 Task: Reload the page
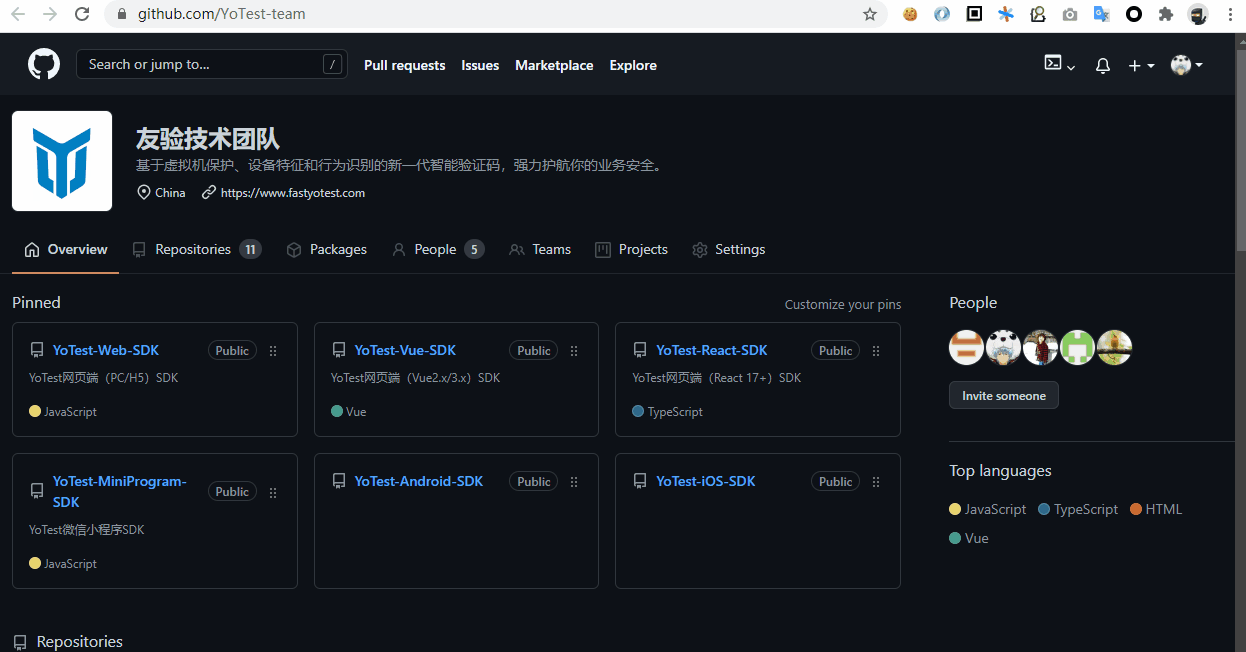click(82, 14)
